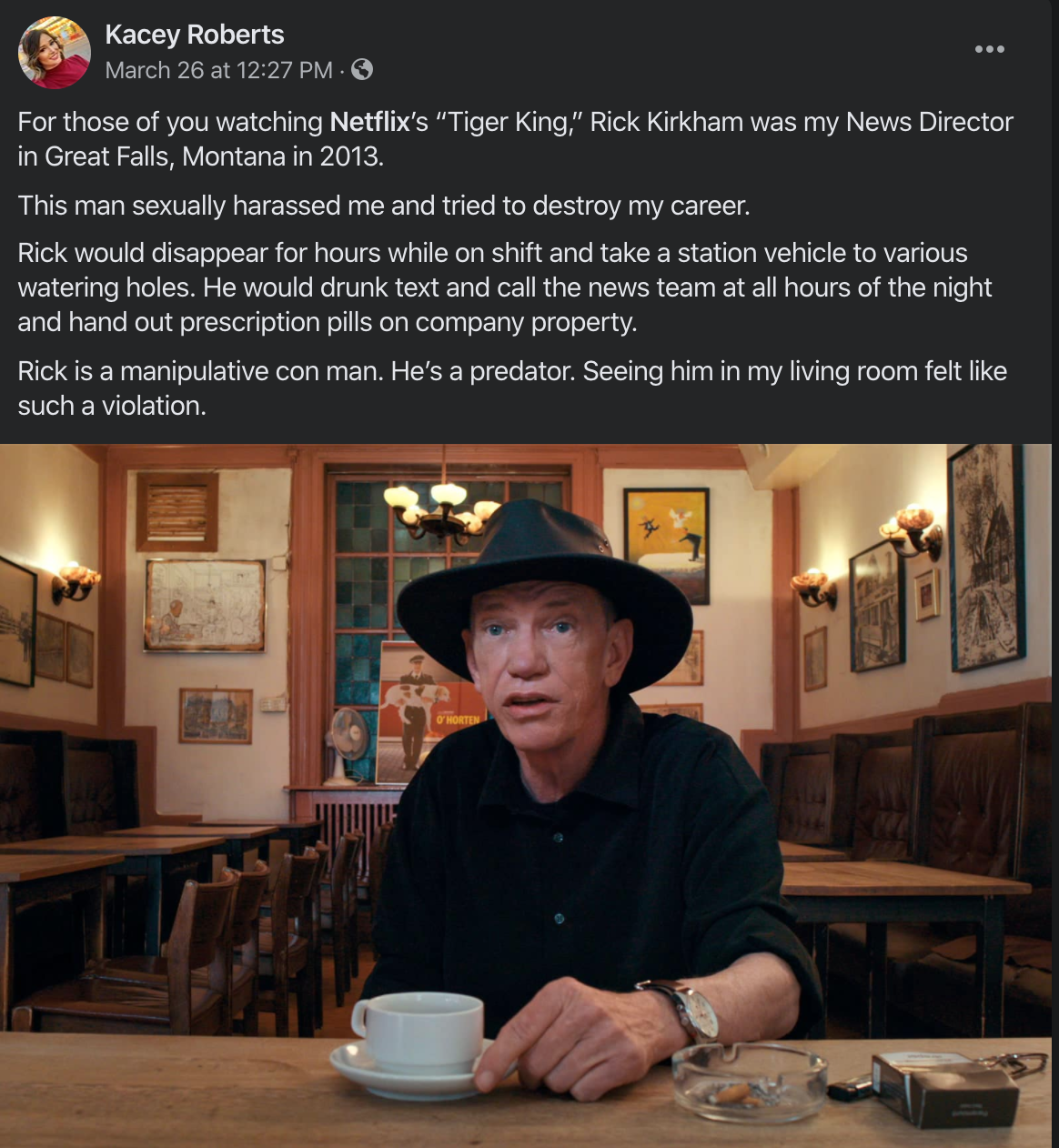The height and width of the screenshot is (1148, 1059).
Task: Click the black wide-brim hat
Action: pos(544,591)
